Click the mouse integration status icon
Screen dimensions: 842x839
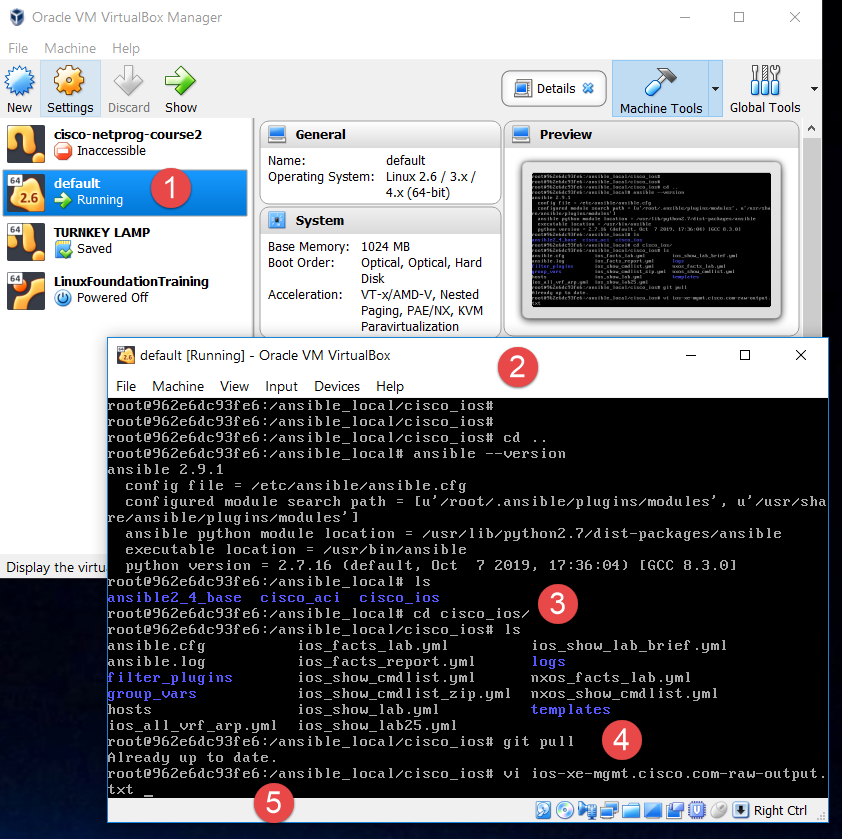tap(718, 810)
